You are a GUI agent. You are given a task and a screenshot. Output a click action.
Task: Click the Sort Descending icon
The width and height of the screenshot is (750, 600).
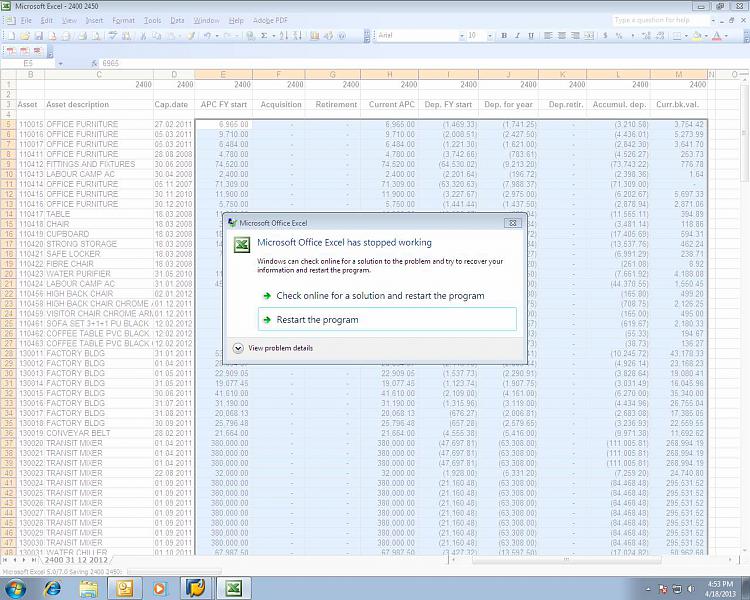coord(297,36)
